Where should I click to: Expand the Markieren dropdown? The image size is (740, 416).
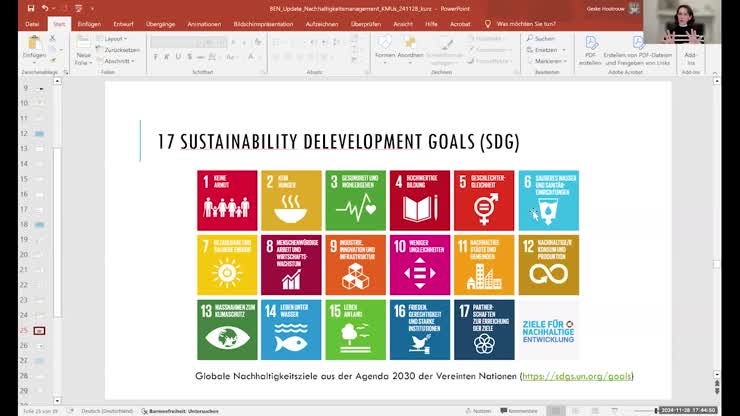[x=546, y=60]
